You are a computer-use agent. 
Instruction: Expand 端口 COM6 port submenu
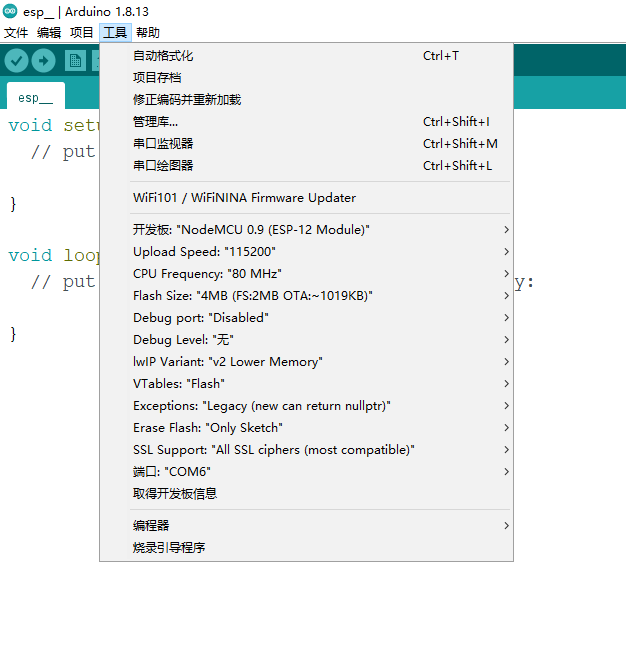(306, 472)
